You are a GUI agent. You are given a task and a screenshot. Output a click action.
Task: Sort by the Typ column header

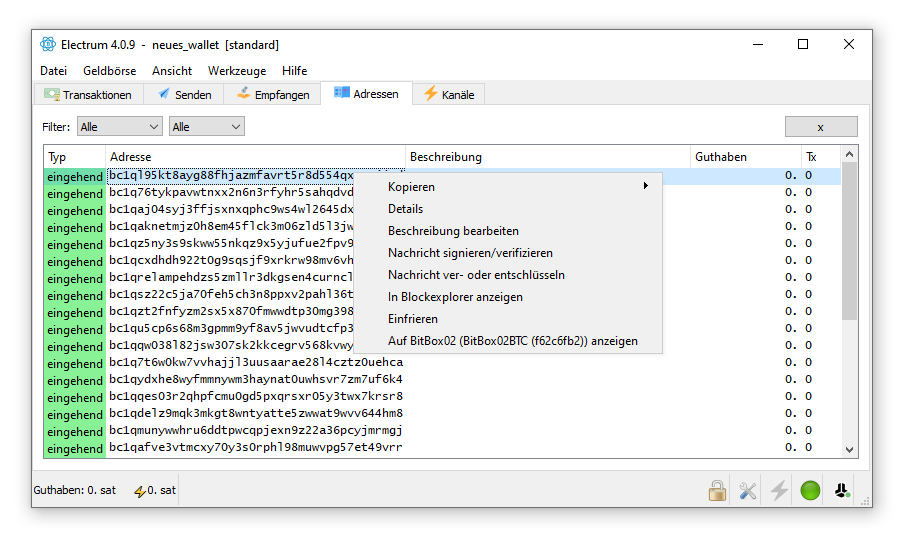click(75, 157)
